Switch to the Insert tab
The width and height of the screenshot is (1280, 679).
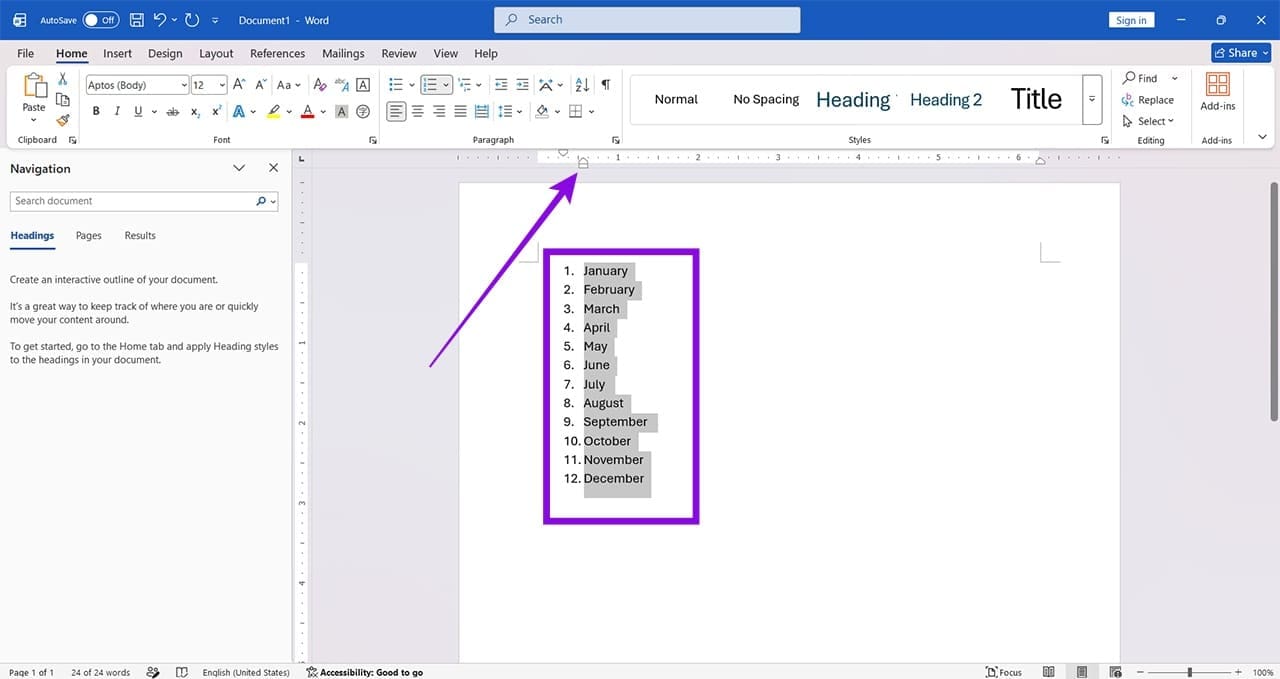(117, 54)
